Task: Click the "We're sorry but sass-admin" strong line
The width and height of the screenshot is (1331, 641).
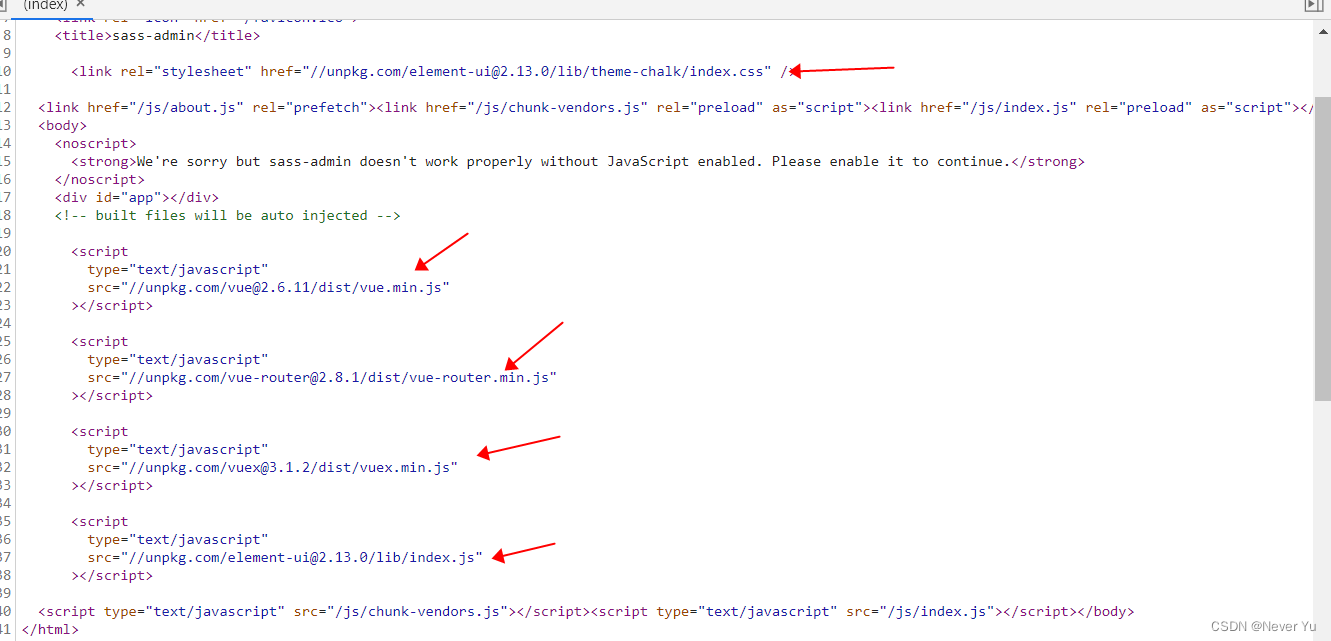Action: (x=578, y=162)
